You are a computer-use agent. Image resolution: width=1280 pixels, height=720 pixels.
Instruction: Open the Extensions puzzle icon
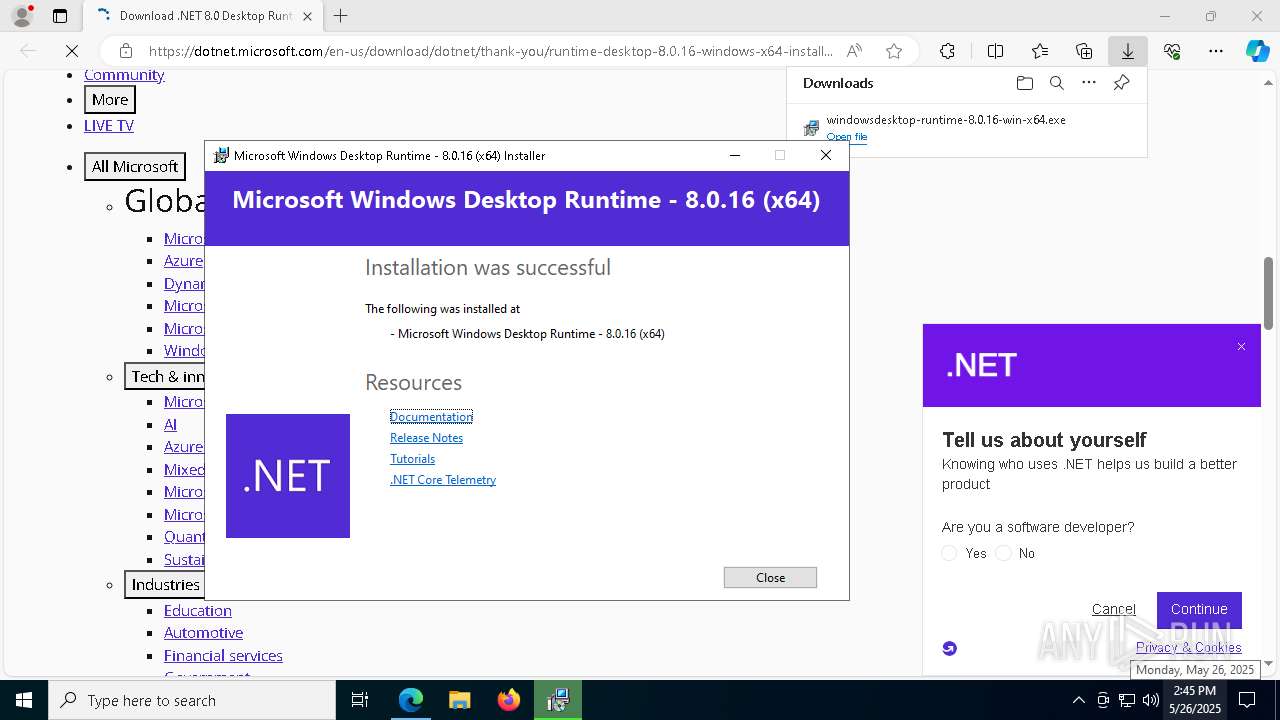coord(947,51)
